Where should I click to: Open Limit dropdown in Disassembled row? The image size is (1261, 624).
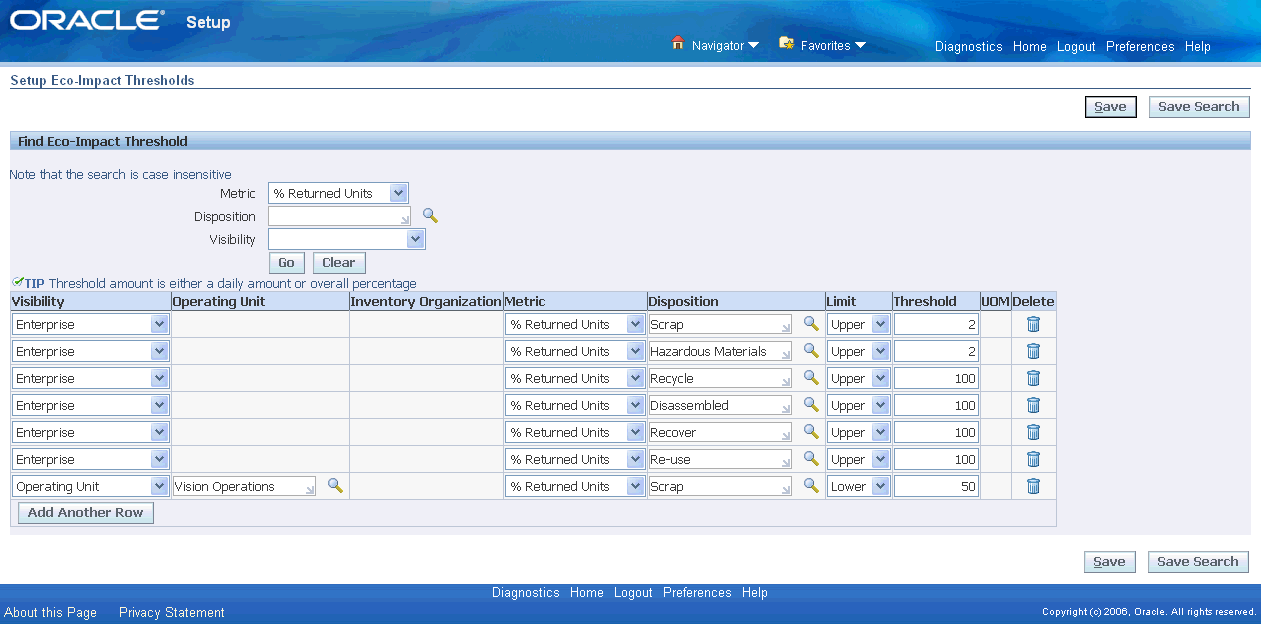point(858,406)
